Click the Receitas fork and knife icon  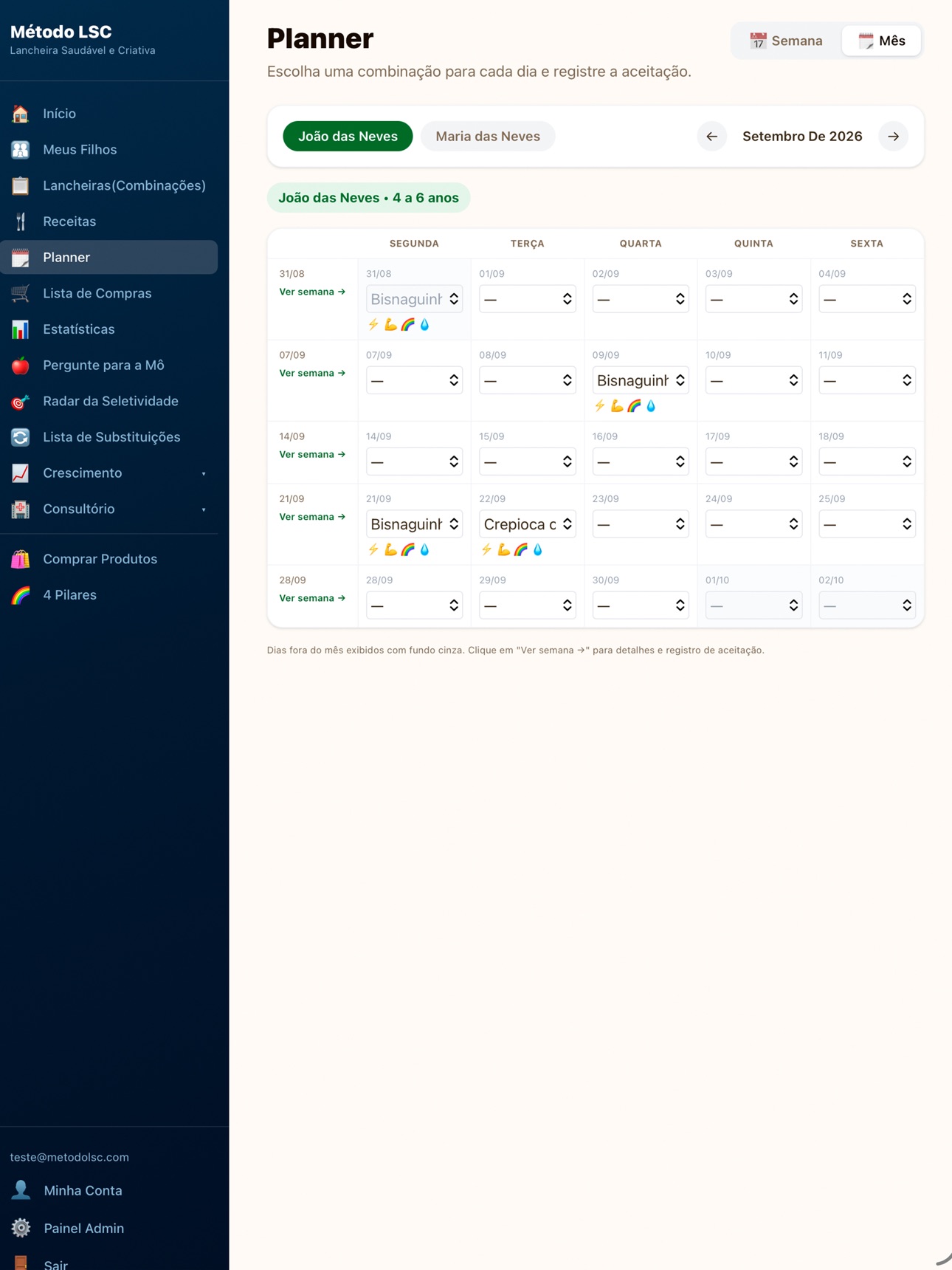point(21,222)
